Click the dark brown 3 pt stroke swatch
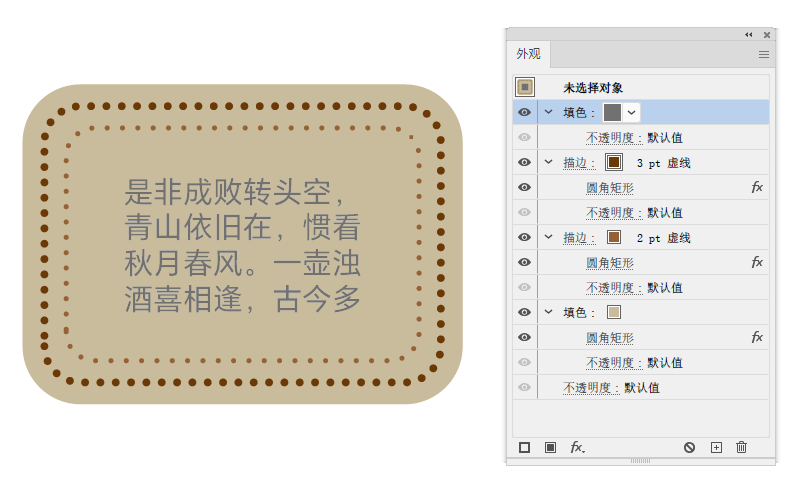Image resolution: width=805 pixels, height=502 pixels. tap(614, 162)
